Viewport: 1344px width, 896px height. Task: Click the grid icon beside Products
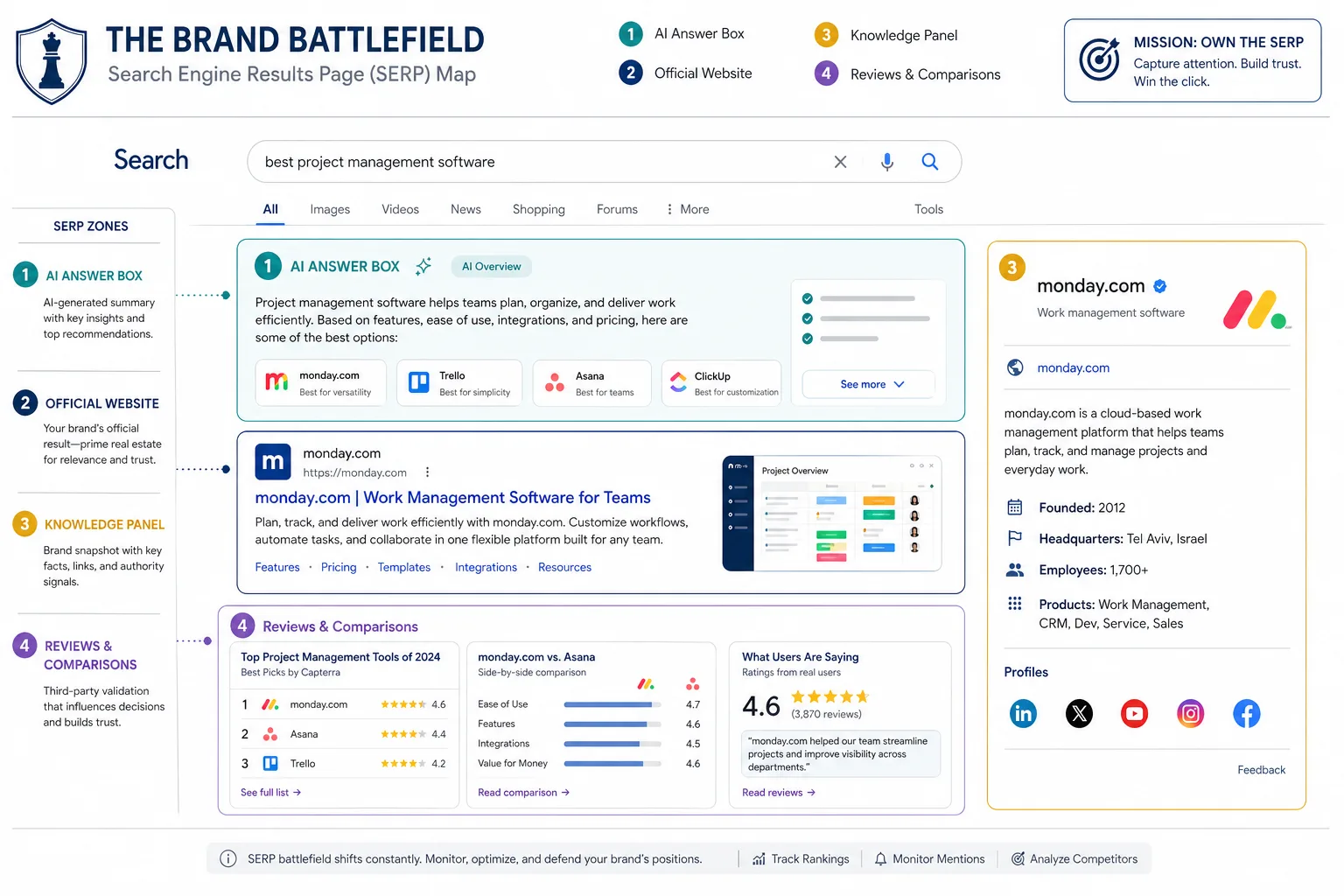[1015, 603]
